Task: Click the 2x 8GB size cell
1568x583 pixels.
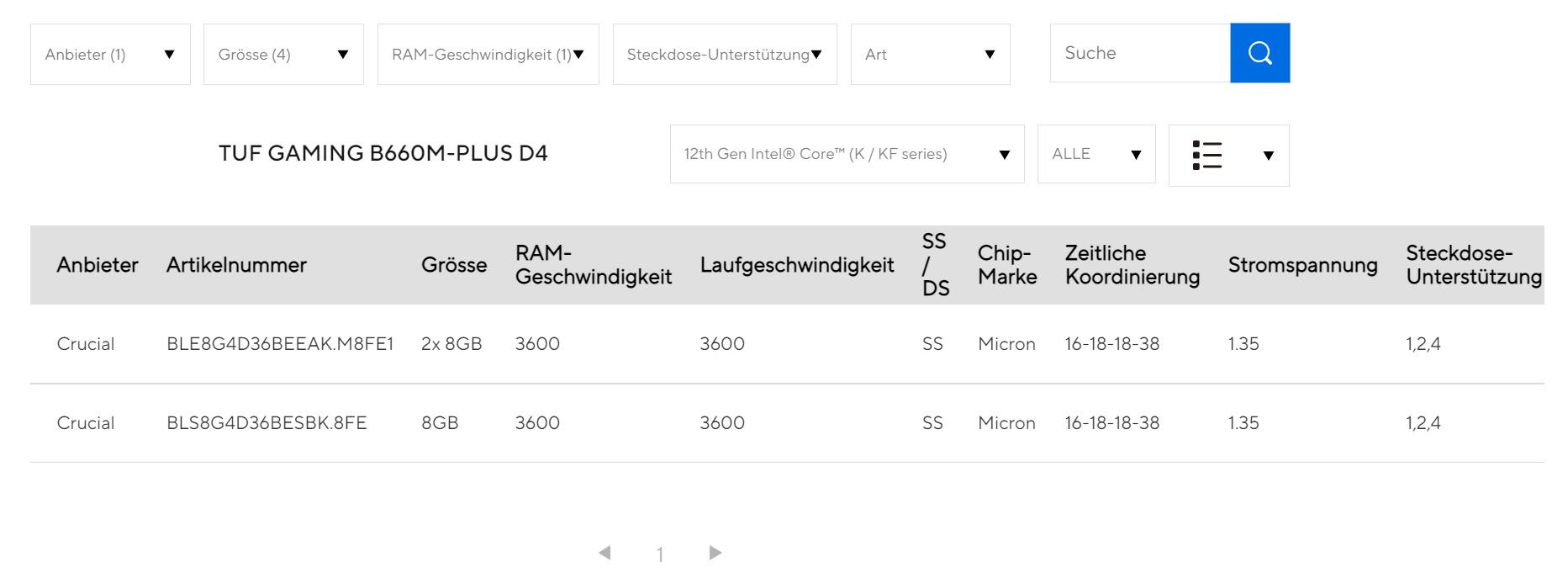Action: (451, 344)
